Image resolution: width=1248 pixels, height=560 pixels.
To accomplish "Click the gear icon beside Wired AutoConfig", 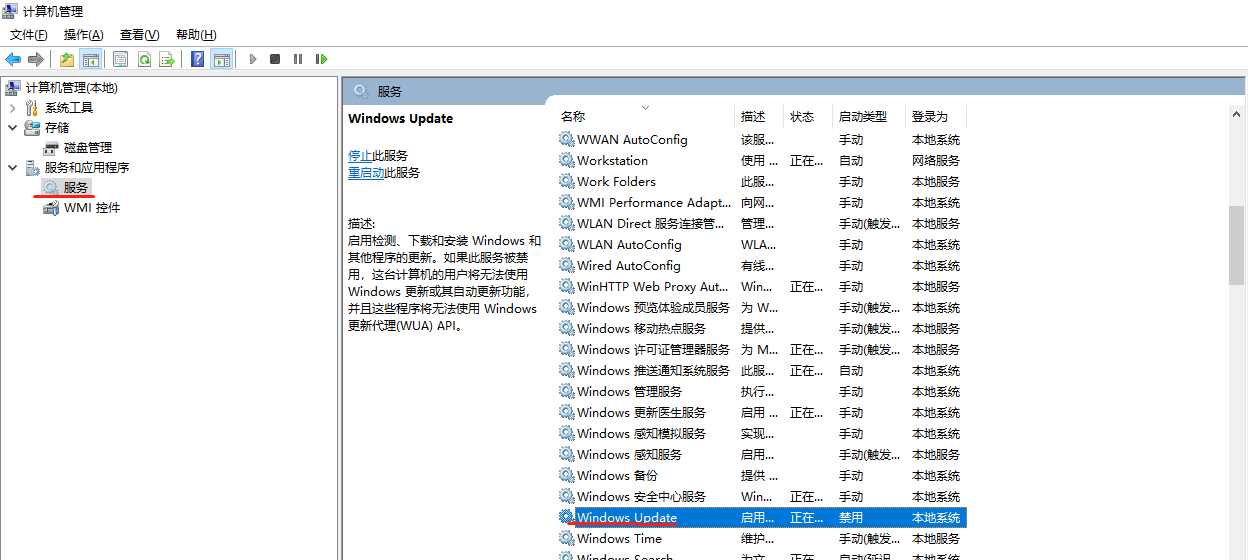I will (x=567, y=265).
